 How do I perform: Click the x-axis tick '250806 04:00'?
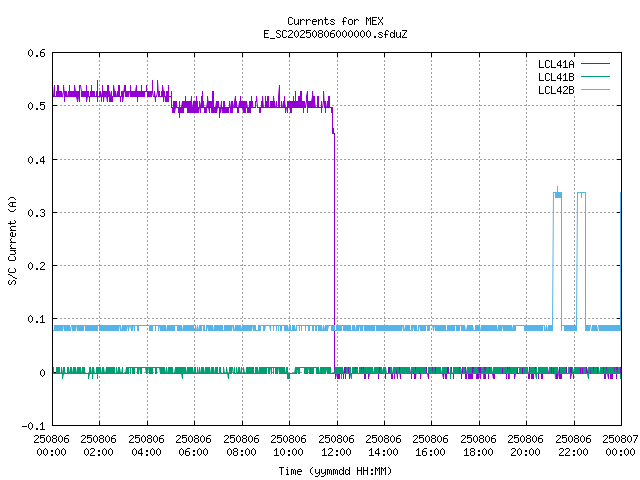pos(146,446)
